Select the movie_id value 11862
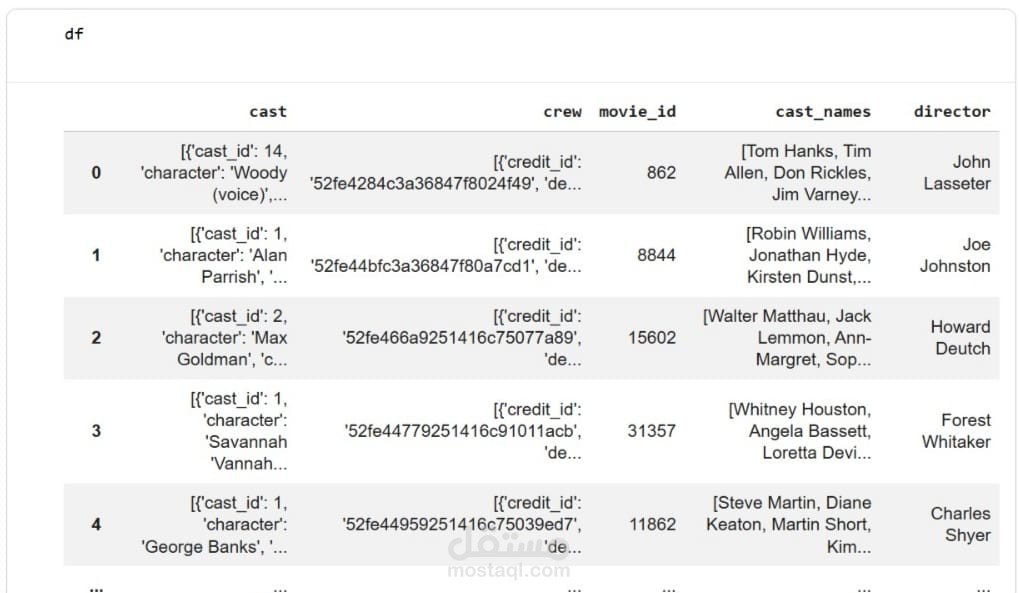The height and width of the screenshot is (593, 1019). click(652, 524)
